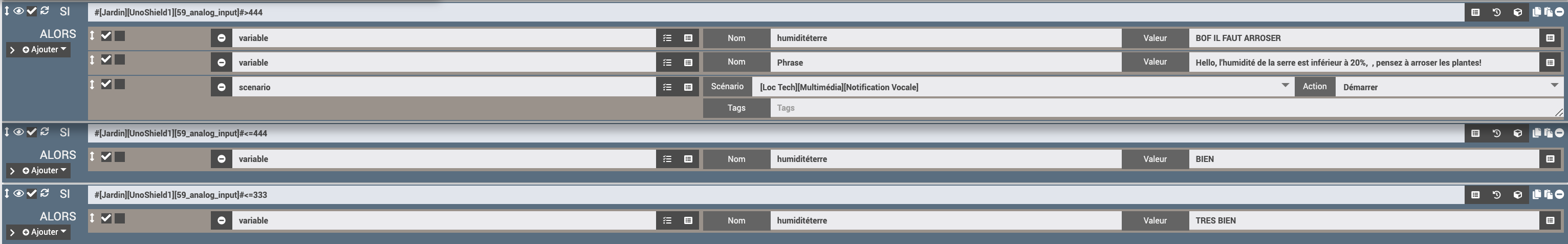Remove the first 'variable' action in the top block
The image size is (1568, 244).
click(222, 38)
